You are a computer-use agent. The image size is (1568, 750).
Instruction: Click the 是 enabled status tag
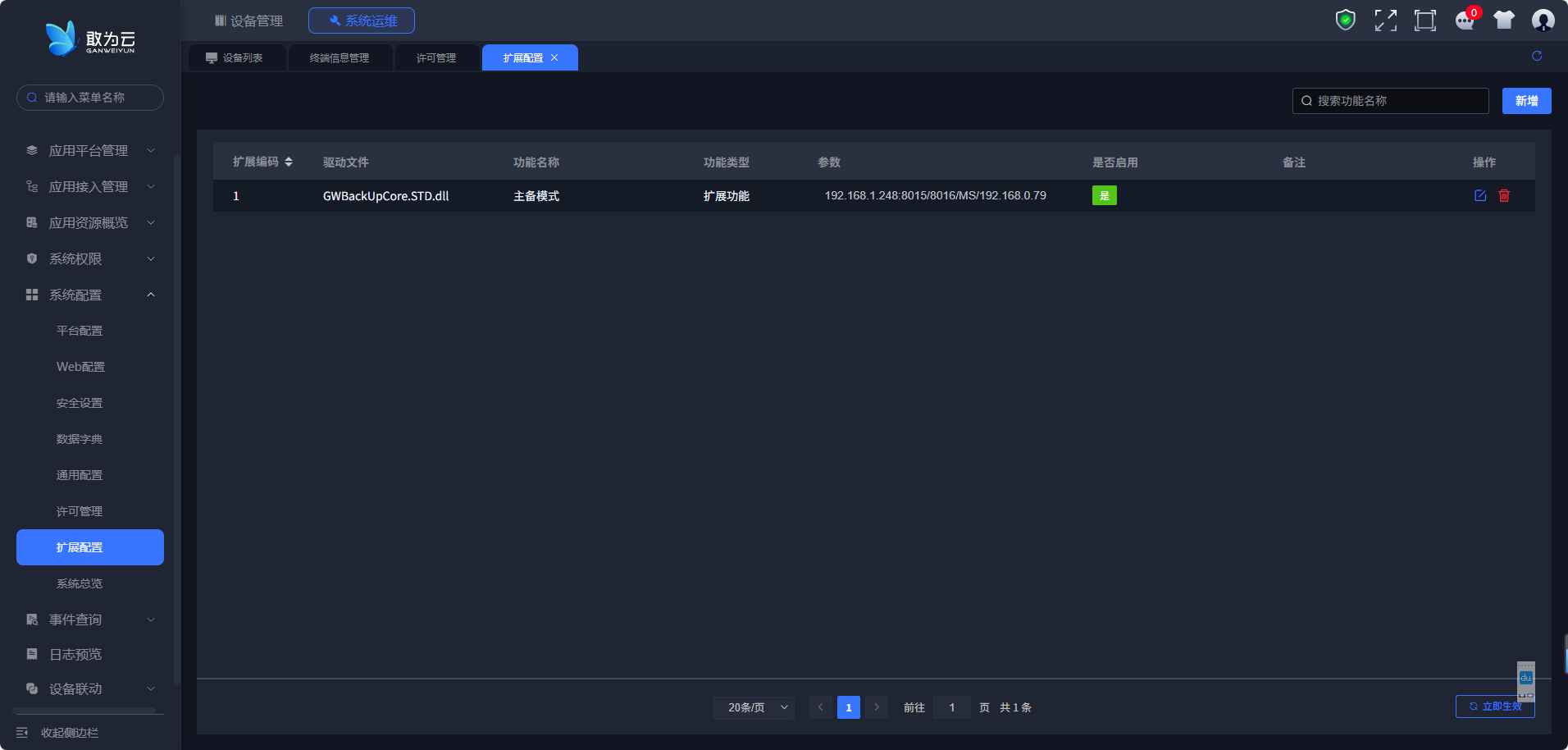(x=1105, y=195)
